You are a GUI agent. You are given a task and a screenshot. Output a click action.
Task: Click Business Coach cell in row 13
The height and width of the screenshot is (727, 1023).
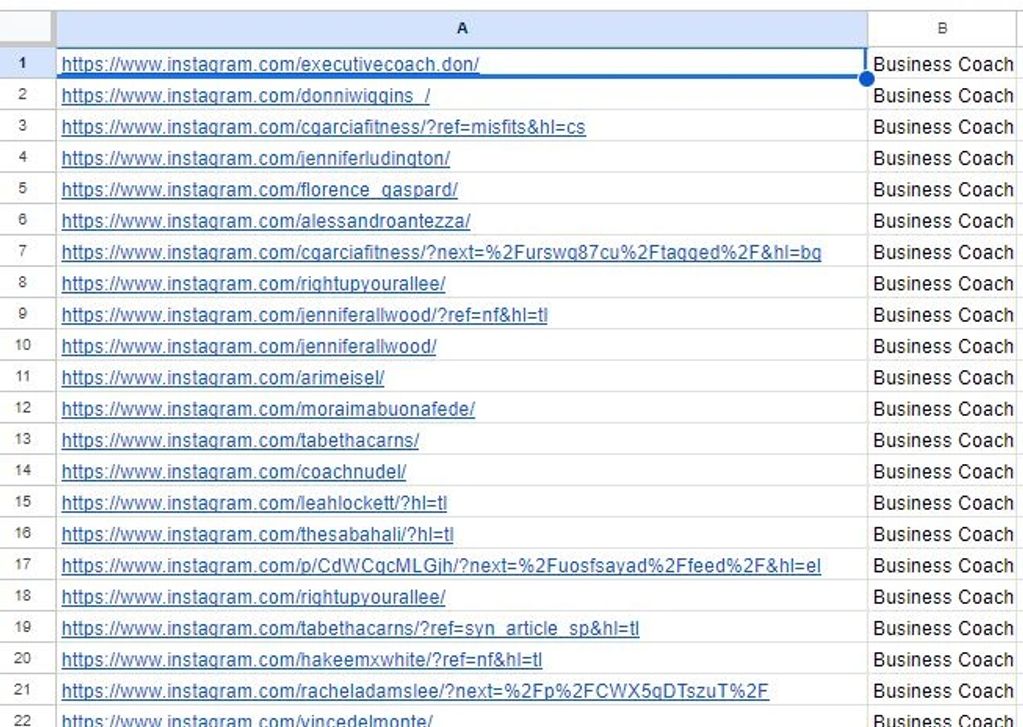pos(942,440)
